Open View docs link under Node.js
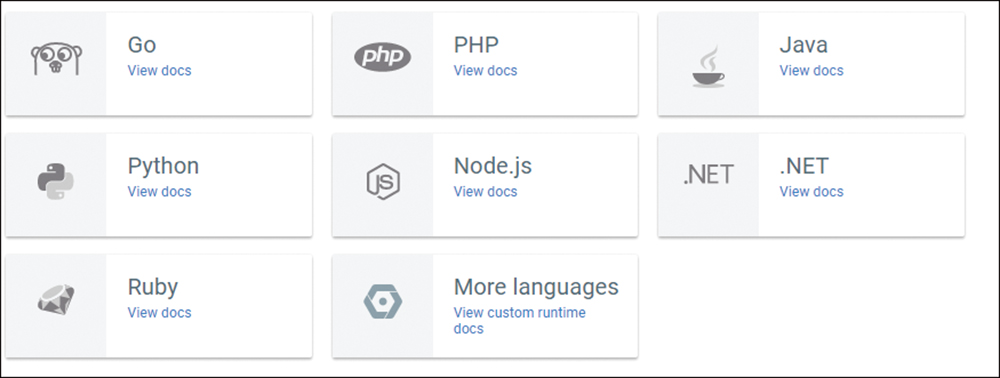This screenshot has width=1000, height=378. coord(485,192)
